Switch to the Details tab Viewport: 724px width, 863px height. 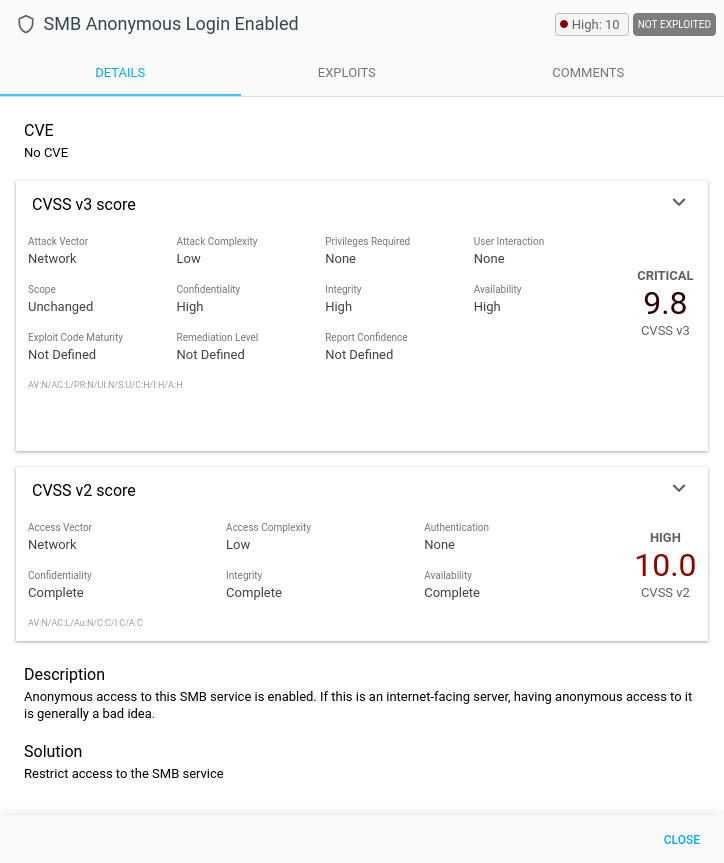(x=120, y=73)
